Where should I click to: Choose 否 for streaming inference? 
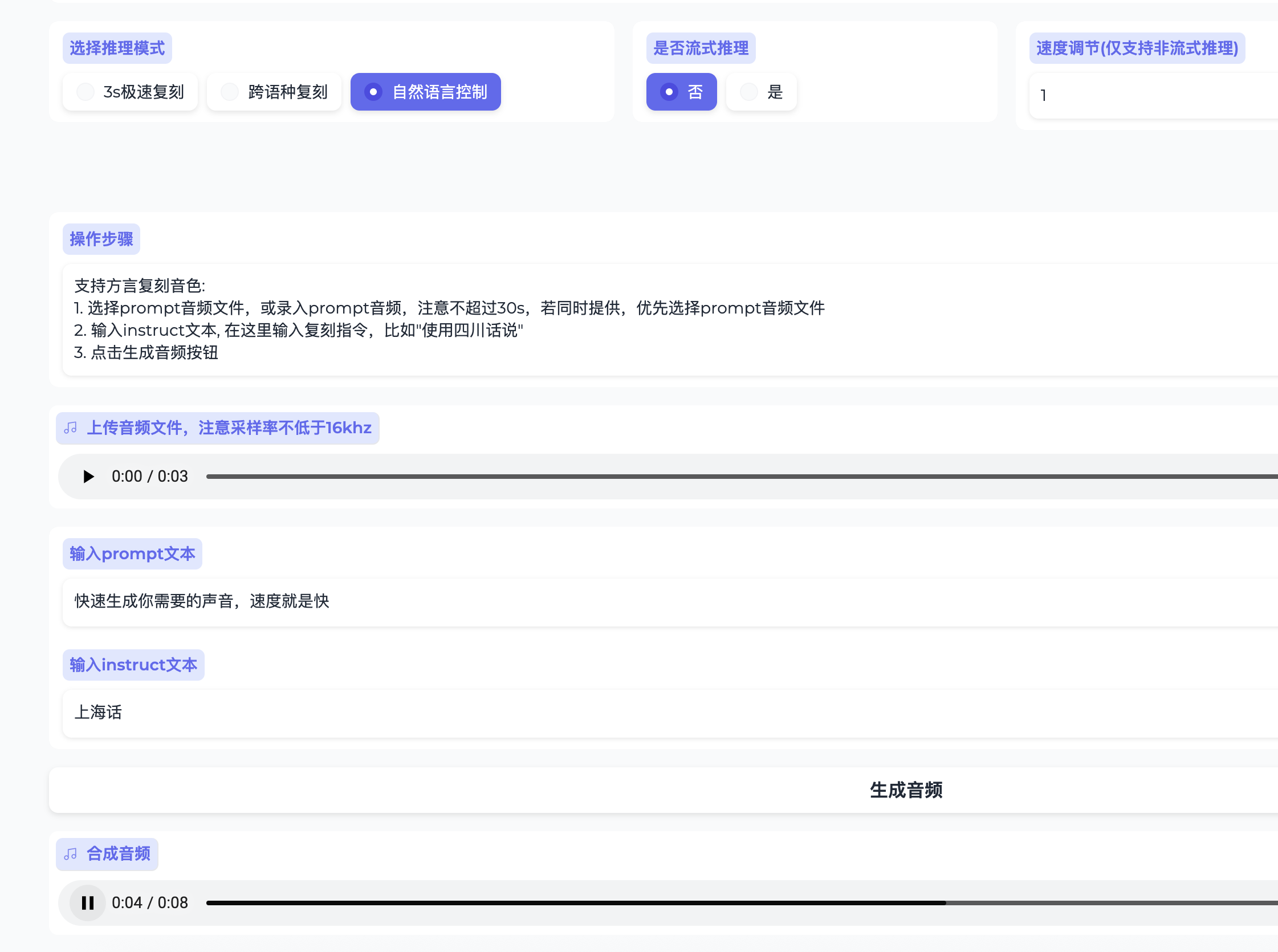682,92
